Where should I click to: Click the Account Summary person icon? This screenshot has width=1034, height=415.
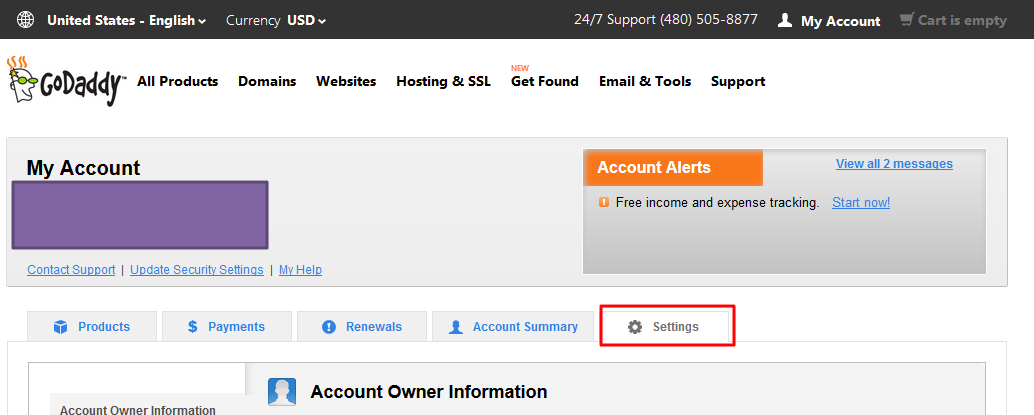tap(456, 327)
